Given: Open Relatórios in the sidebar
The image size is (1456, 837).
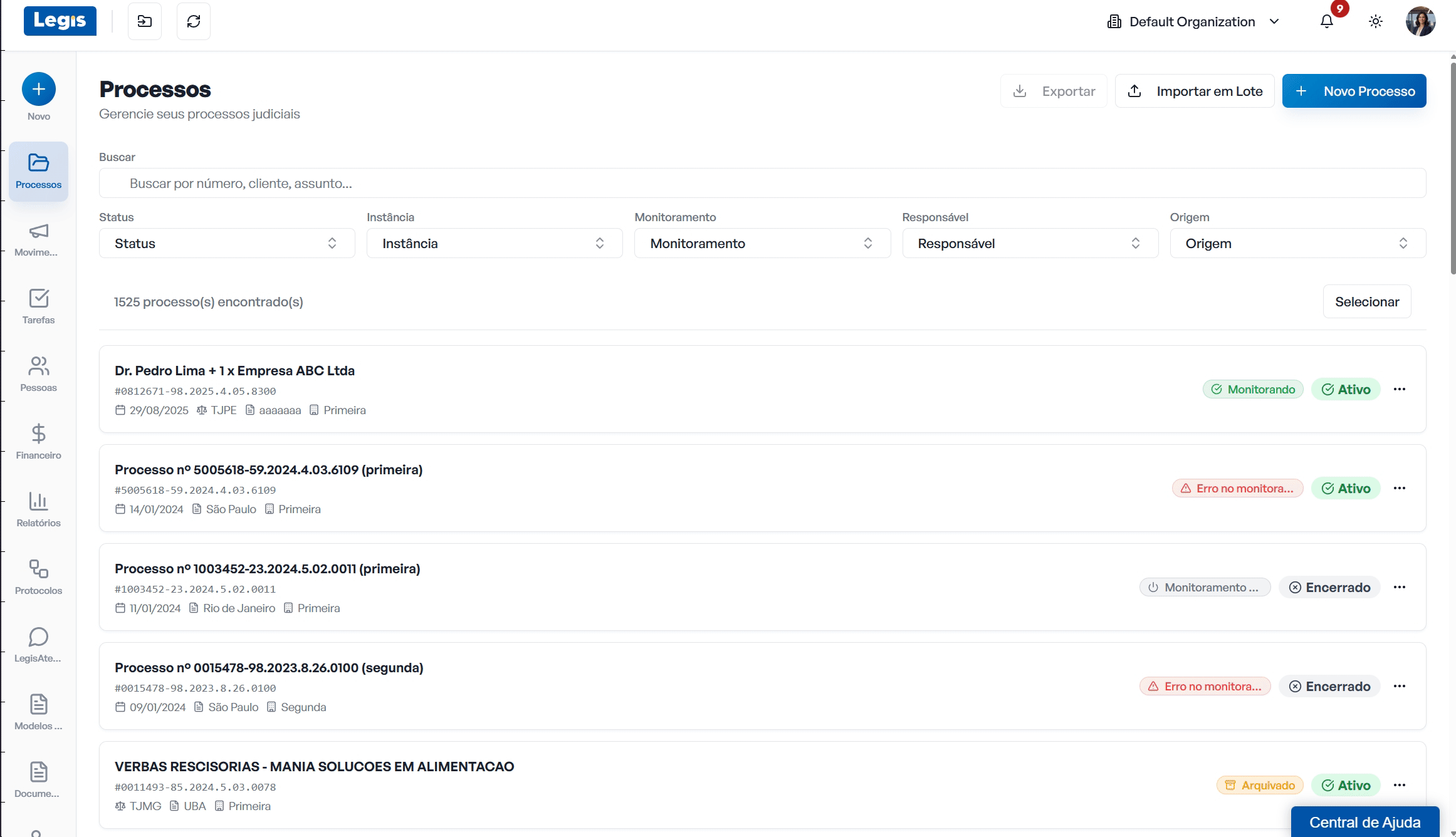Looking at the screenshot, I should (x=38, y=509).
